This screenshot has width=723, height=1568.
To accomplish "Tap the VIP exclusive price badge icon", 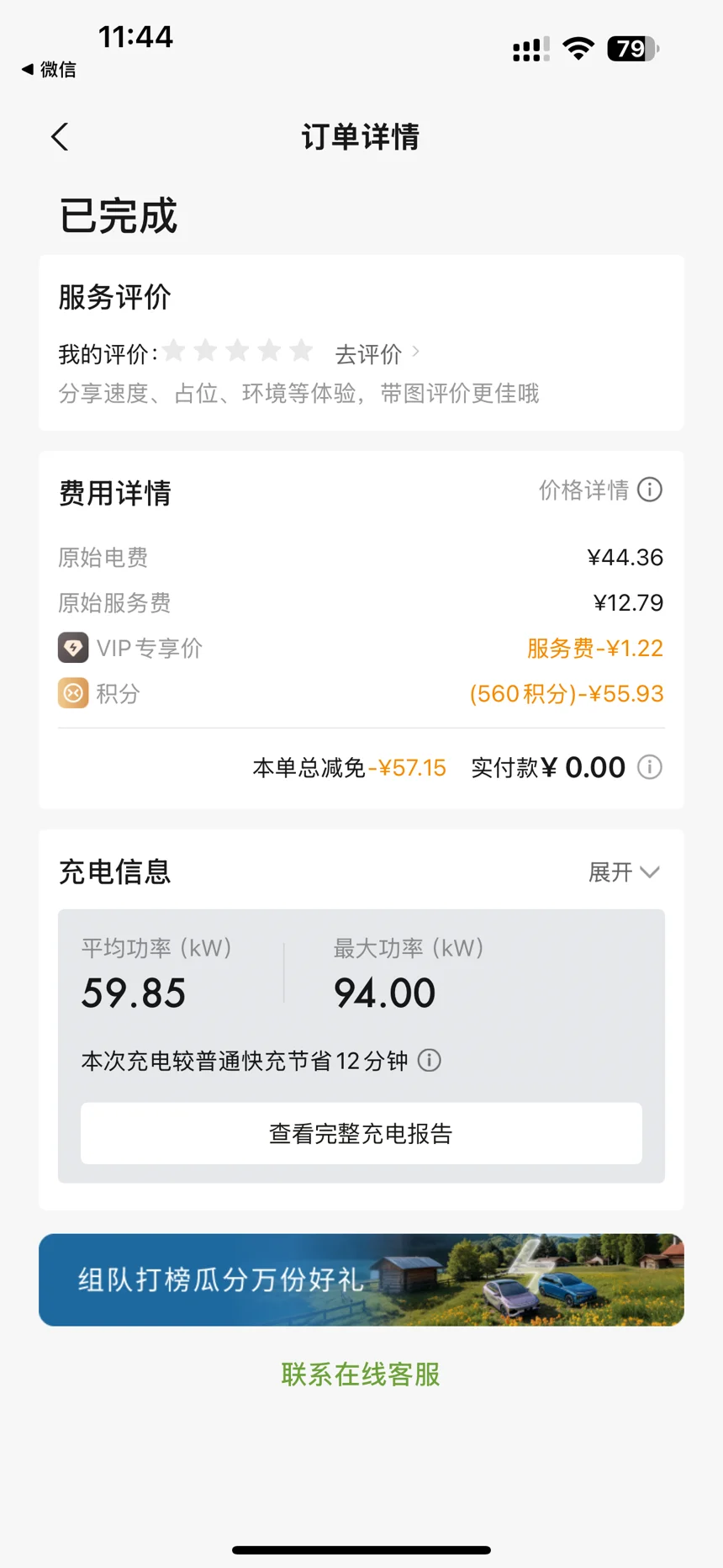I will [x=73, y=648].
